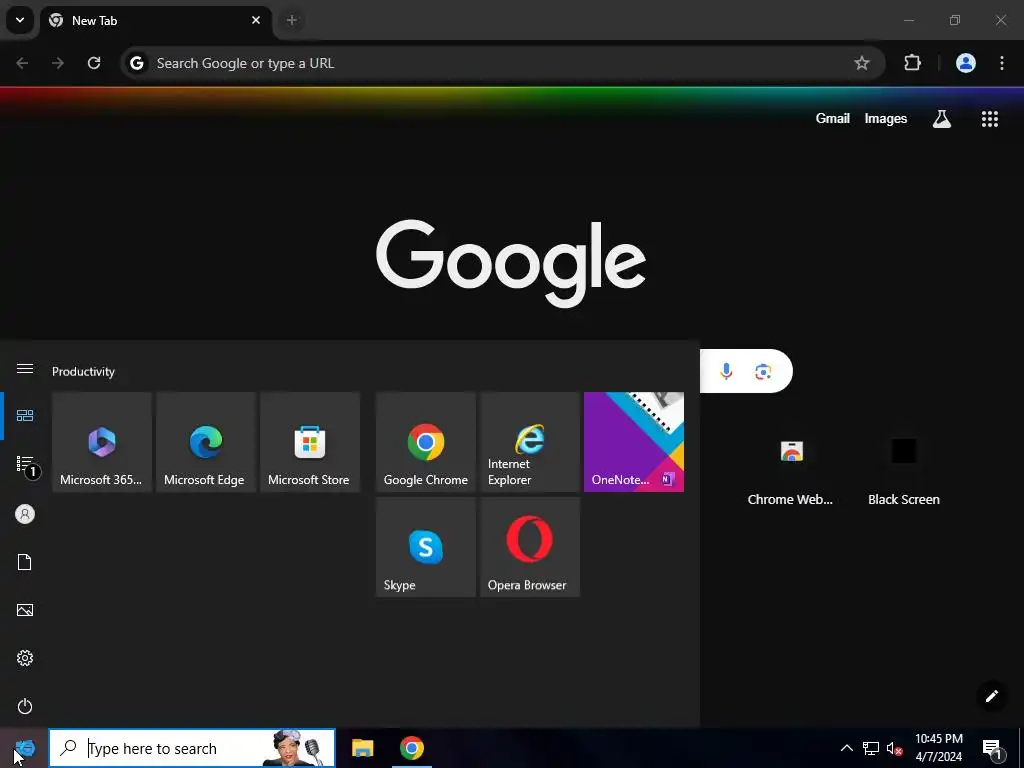The image size is (1024, 768).
Task: Open Microsoft 365 tile in Start menu
Action: (102, 442)
